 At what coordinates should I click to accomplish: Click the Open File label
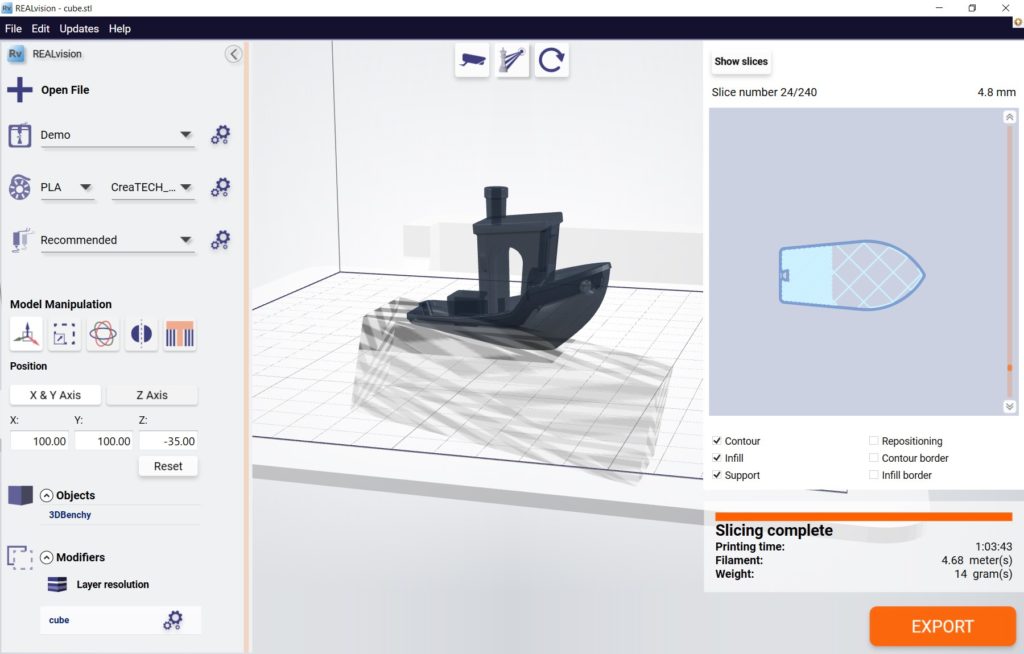pos(65,90)
